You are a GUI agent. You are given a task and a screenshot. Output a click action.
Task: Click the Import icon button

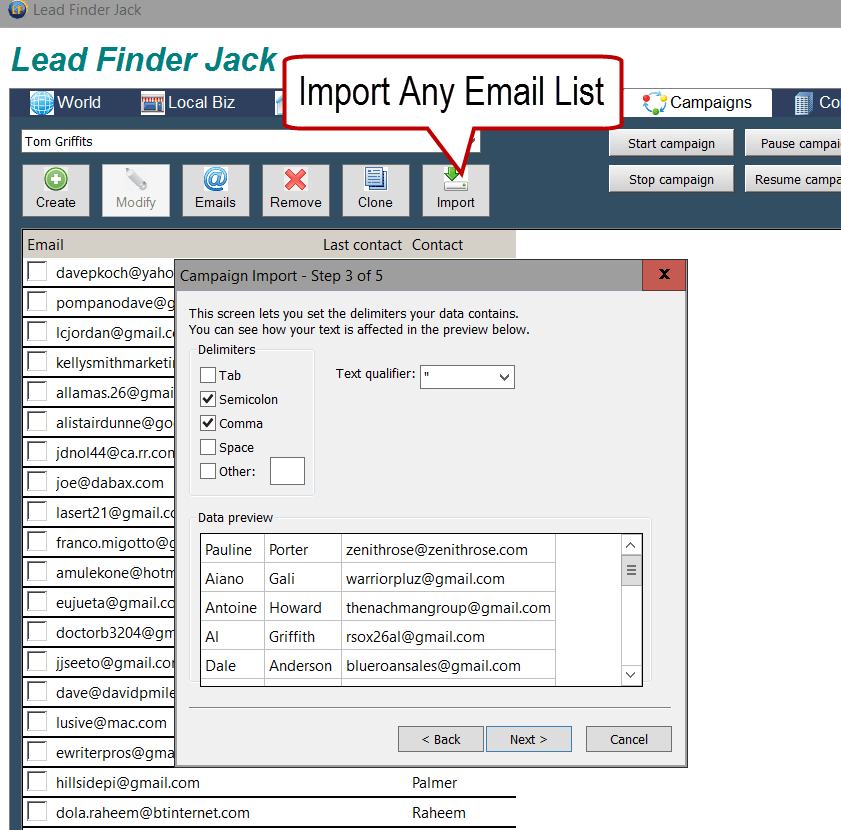click(455, 180)
